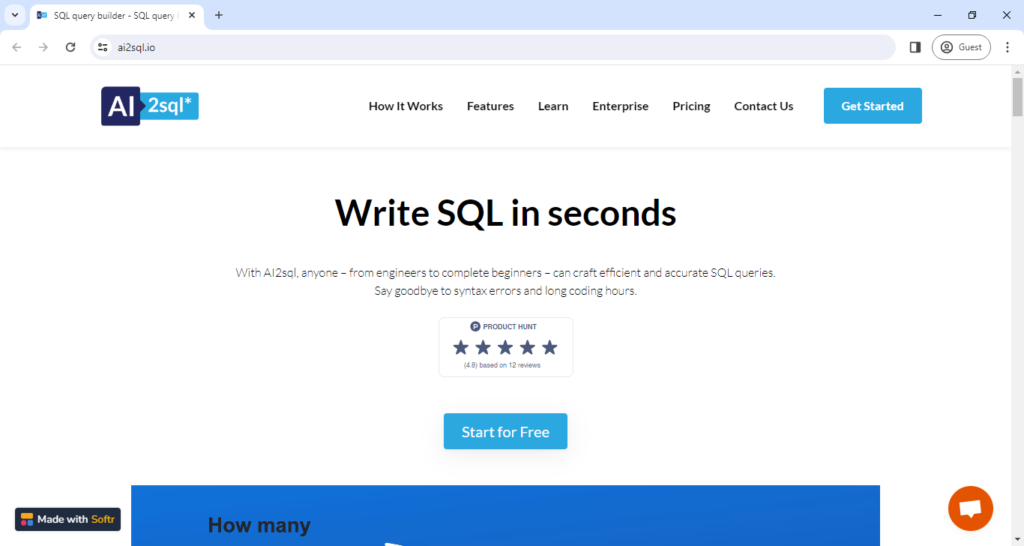Reload the page
Viewport: 1024px width, 546px height.
coord(70,47)
